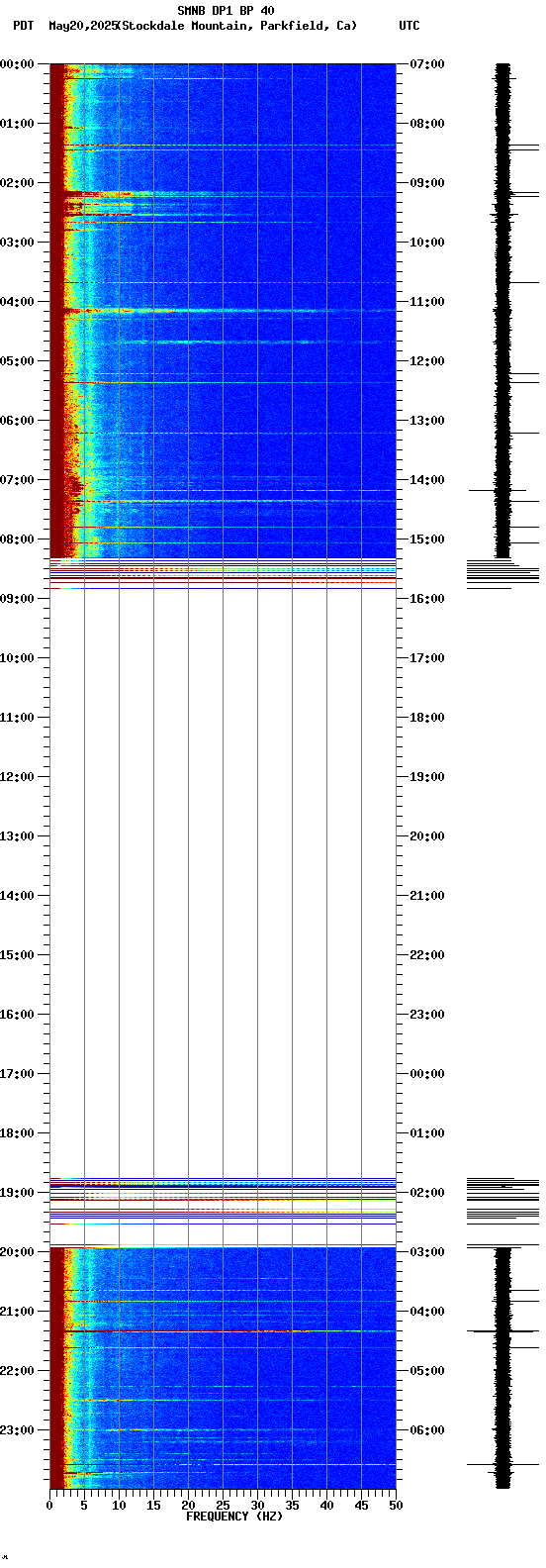The image size is (546, 1568).
Task: Click the frequency axis value '15'
Action: [153, 1505]
